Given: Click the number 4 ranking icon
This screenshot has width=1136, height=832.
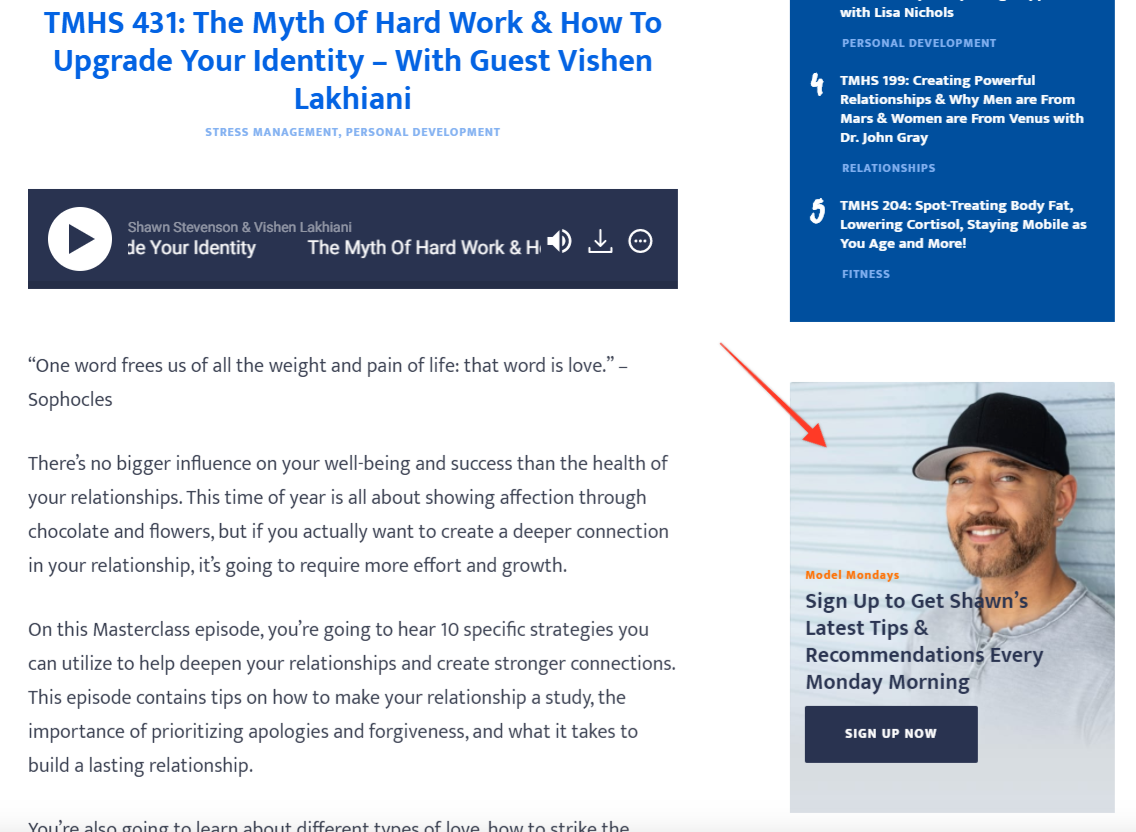Looking at the screenshot, I should point(817,85).
